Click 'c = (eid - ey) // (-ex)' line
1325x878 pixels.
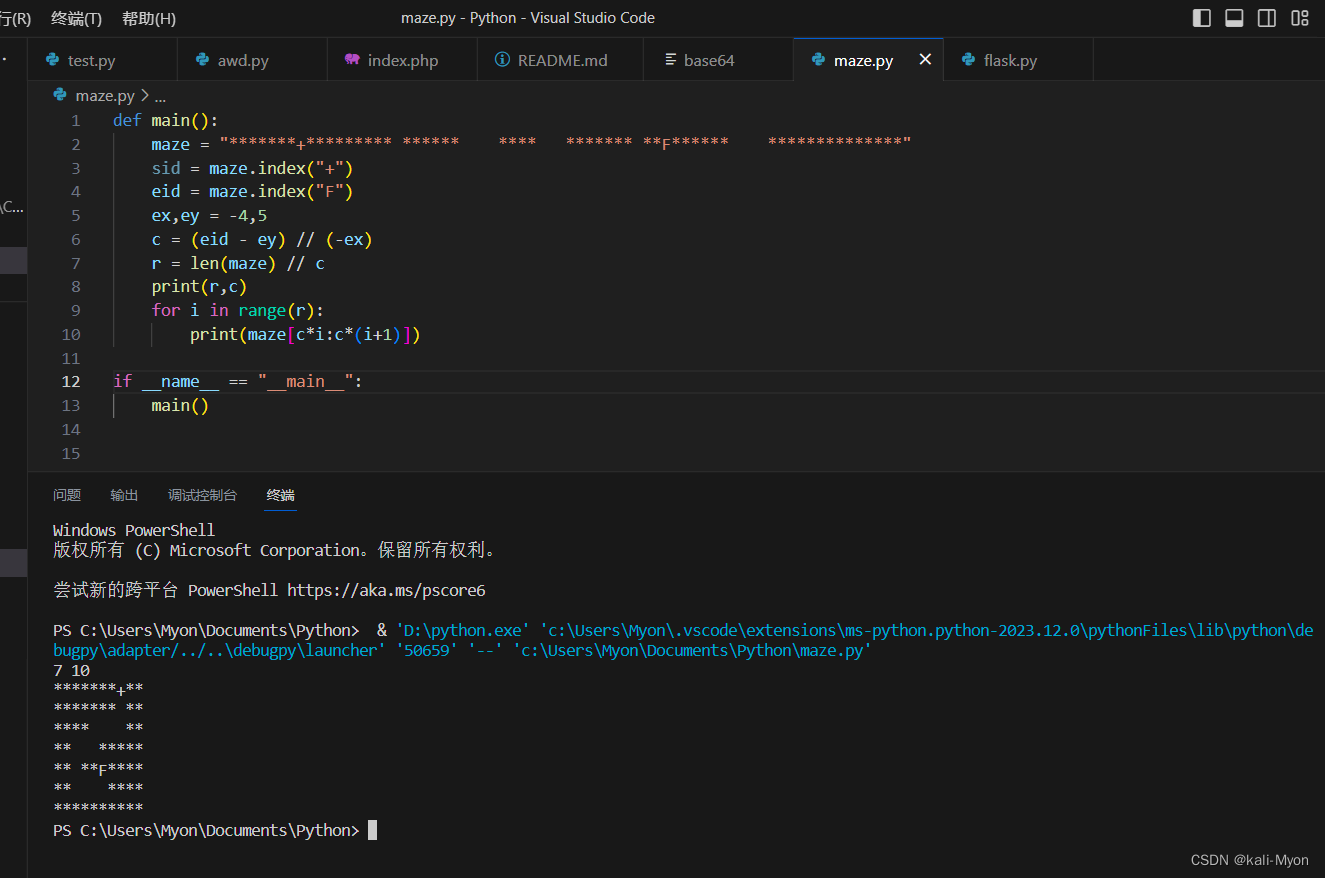(262, 239)
